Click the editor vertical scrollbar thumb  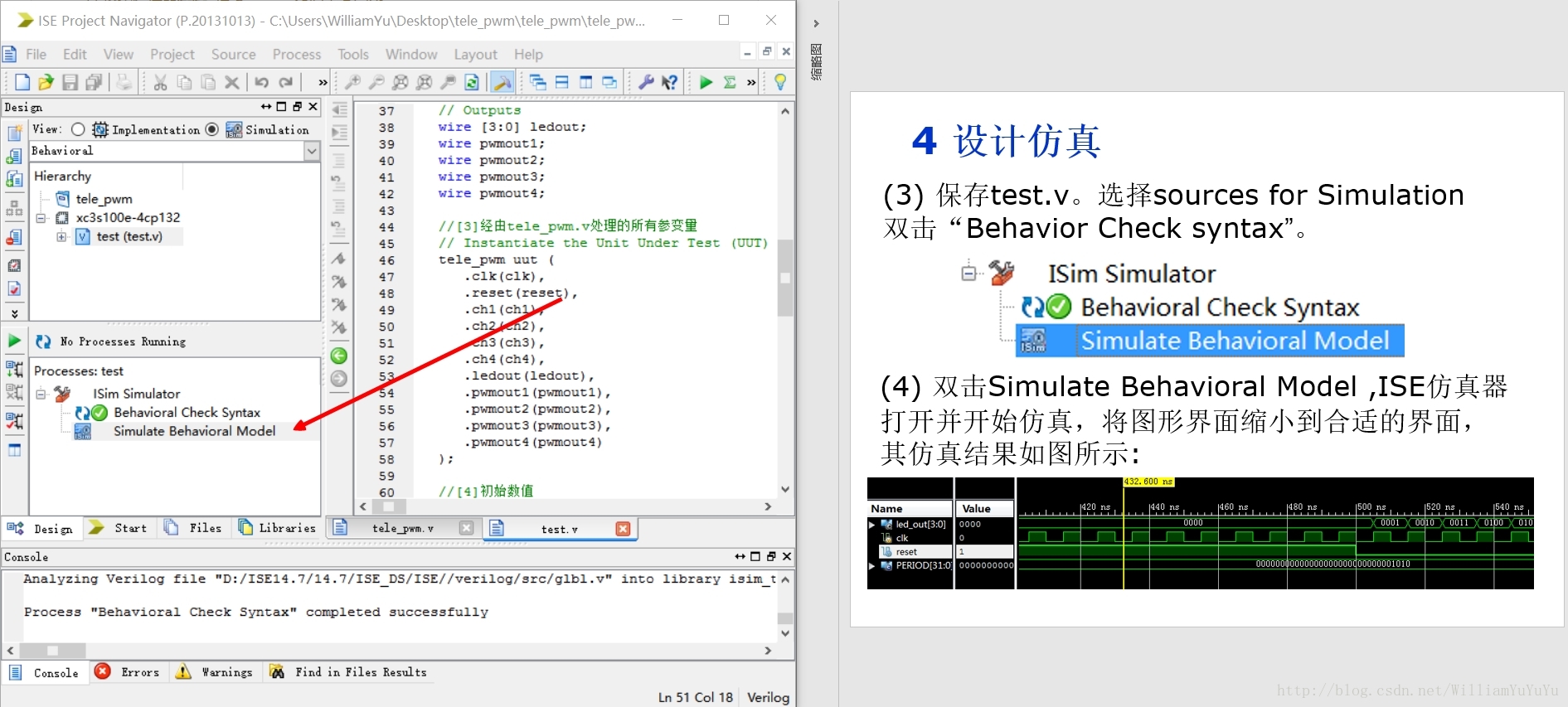(785, 278)
